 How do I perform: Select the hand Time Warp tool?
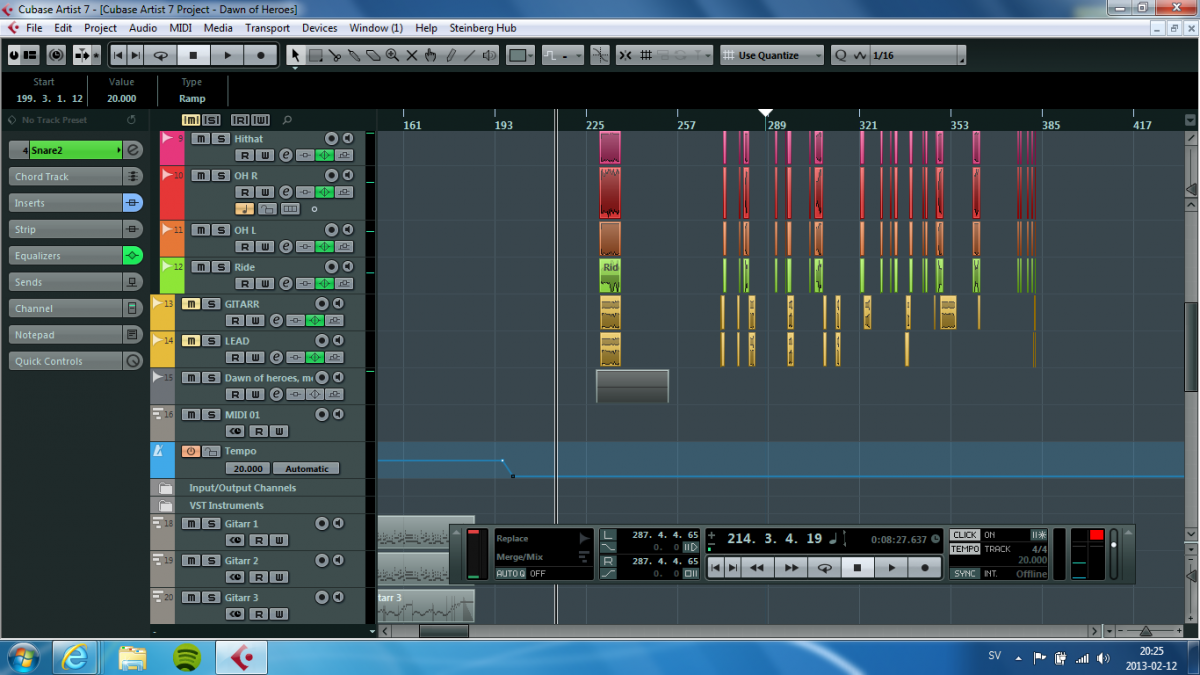tap(430, 55)
